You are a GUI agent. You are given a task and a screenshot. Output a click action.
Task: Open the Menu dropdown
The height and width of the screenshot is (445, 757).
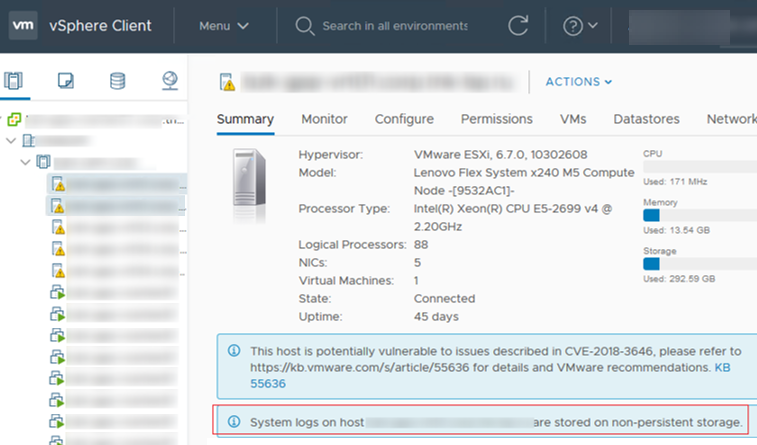224,26
